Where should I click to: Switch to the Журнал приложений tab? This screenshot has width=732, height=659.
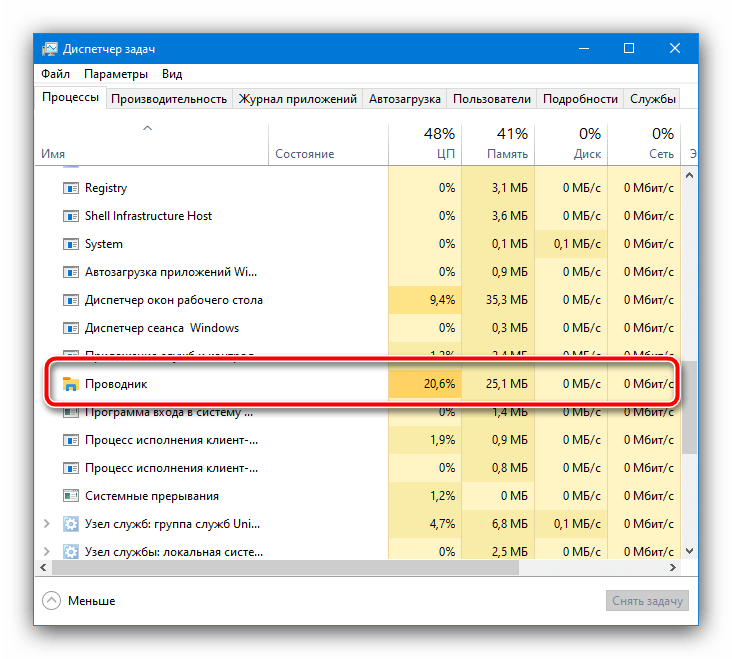click(297, 99)
